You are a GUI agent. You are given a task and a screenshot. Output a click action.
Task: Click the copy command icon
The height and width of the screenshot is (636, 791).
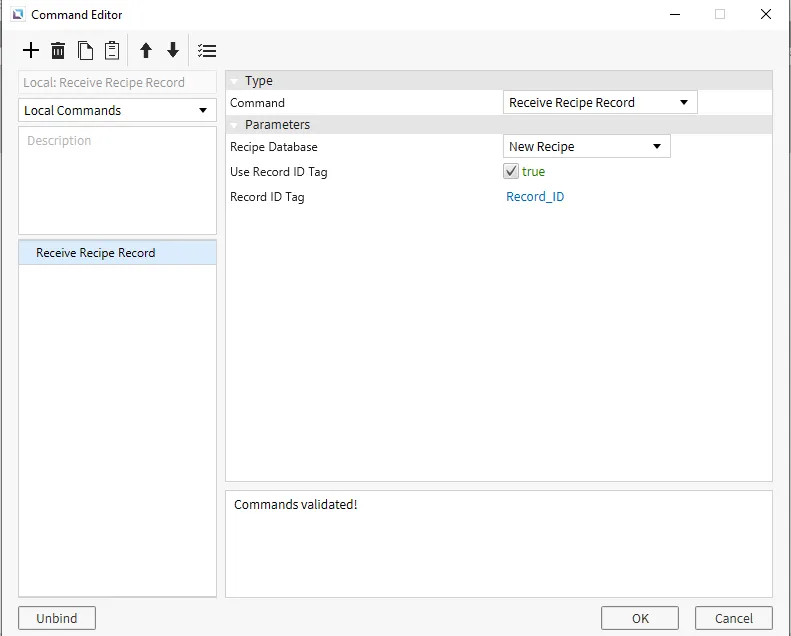coord(85,51)
